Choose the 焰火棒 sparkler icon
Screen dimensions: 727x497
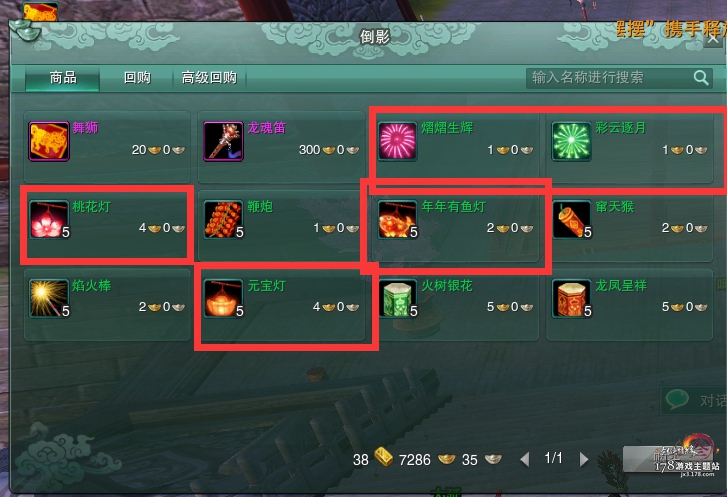click(x=49, y=299)
